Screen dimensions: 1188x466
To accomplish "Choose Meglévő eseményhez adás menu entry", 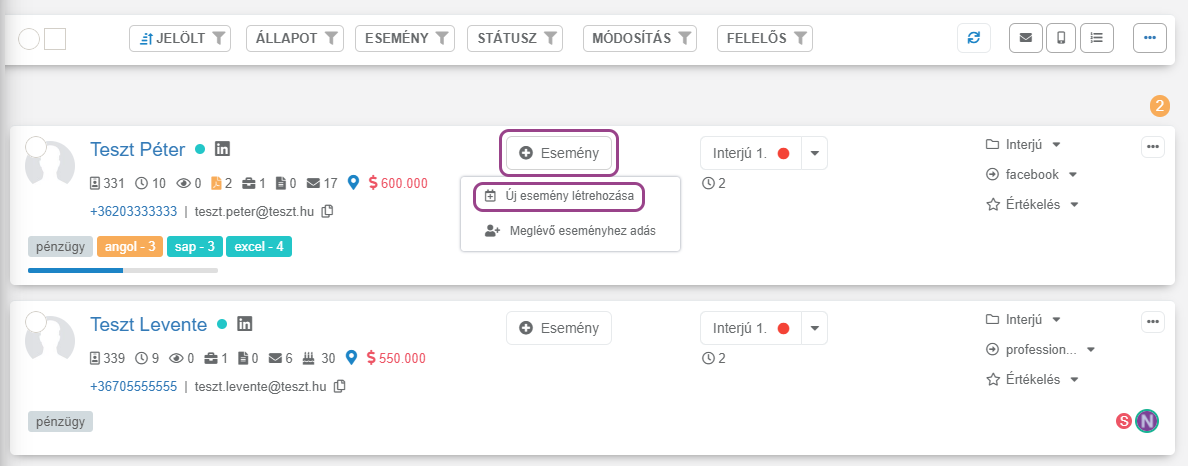I will click(569, 230).
